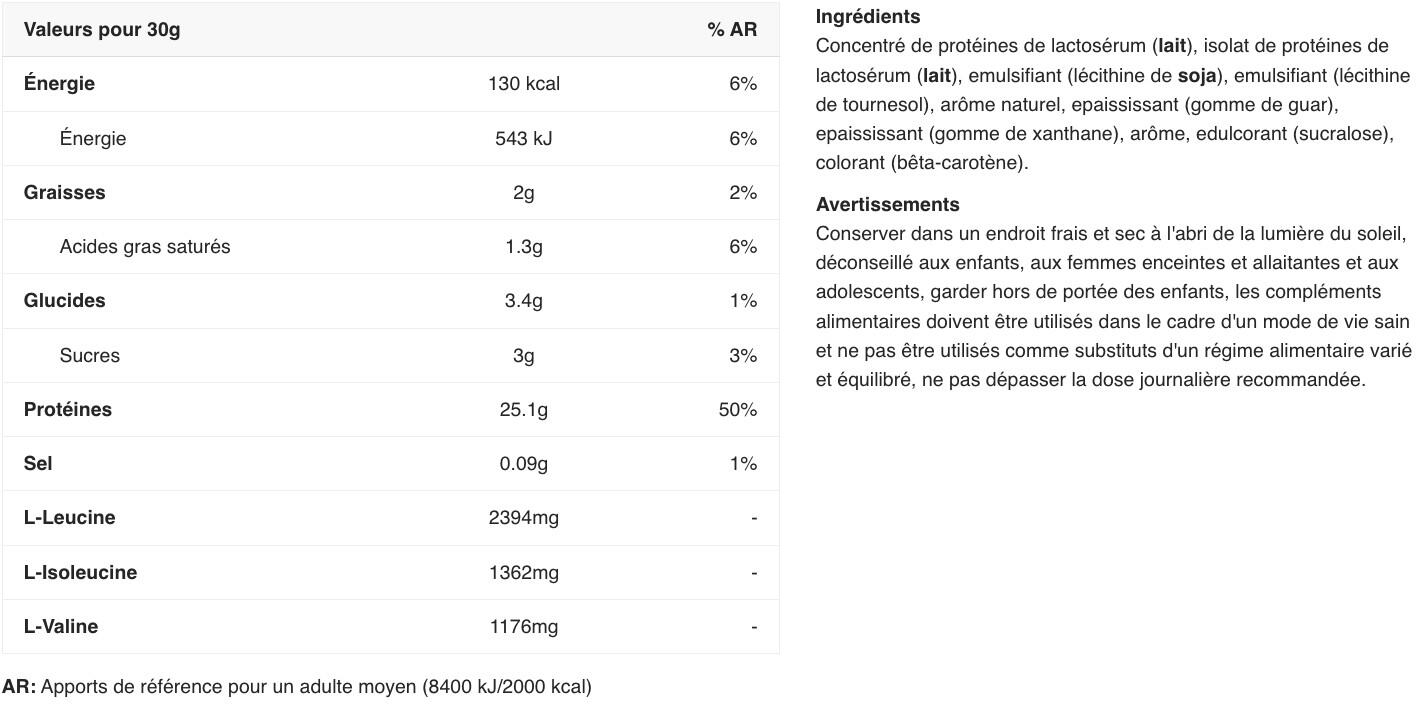Click the 'Sel' row label
The height and width of the screenshot is (706, 1426).
[x=38, y=463]
